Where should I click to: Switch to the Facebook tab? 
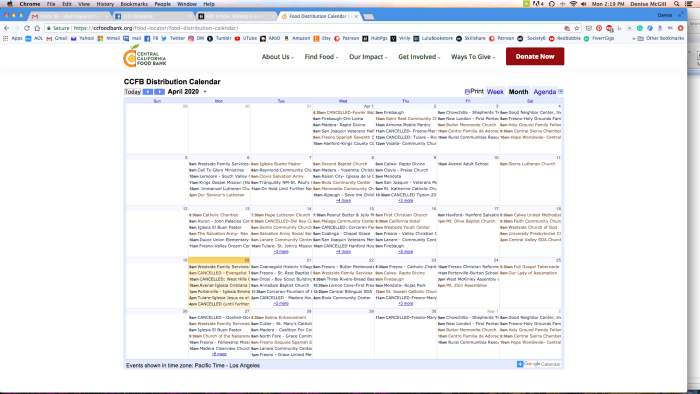point(153,16)
